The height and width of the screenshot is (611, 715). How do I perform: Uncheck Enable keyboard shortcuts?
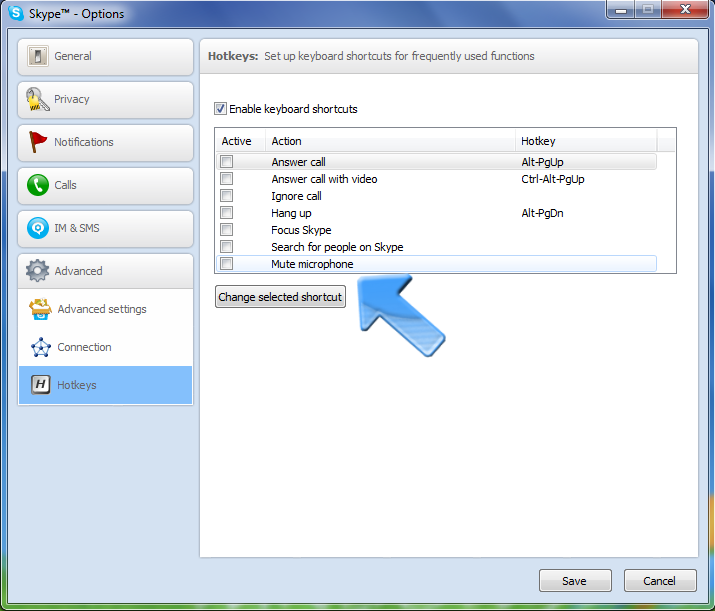tap(220, 109)
